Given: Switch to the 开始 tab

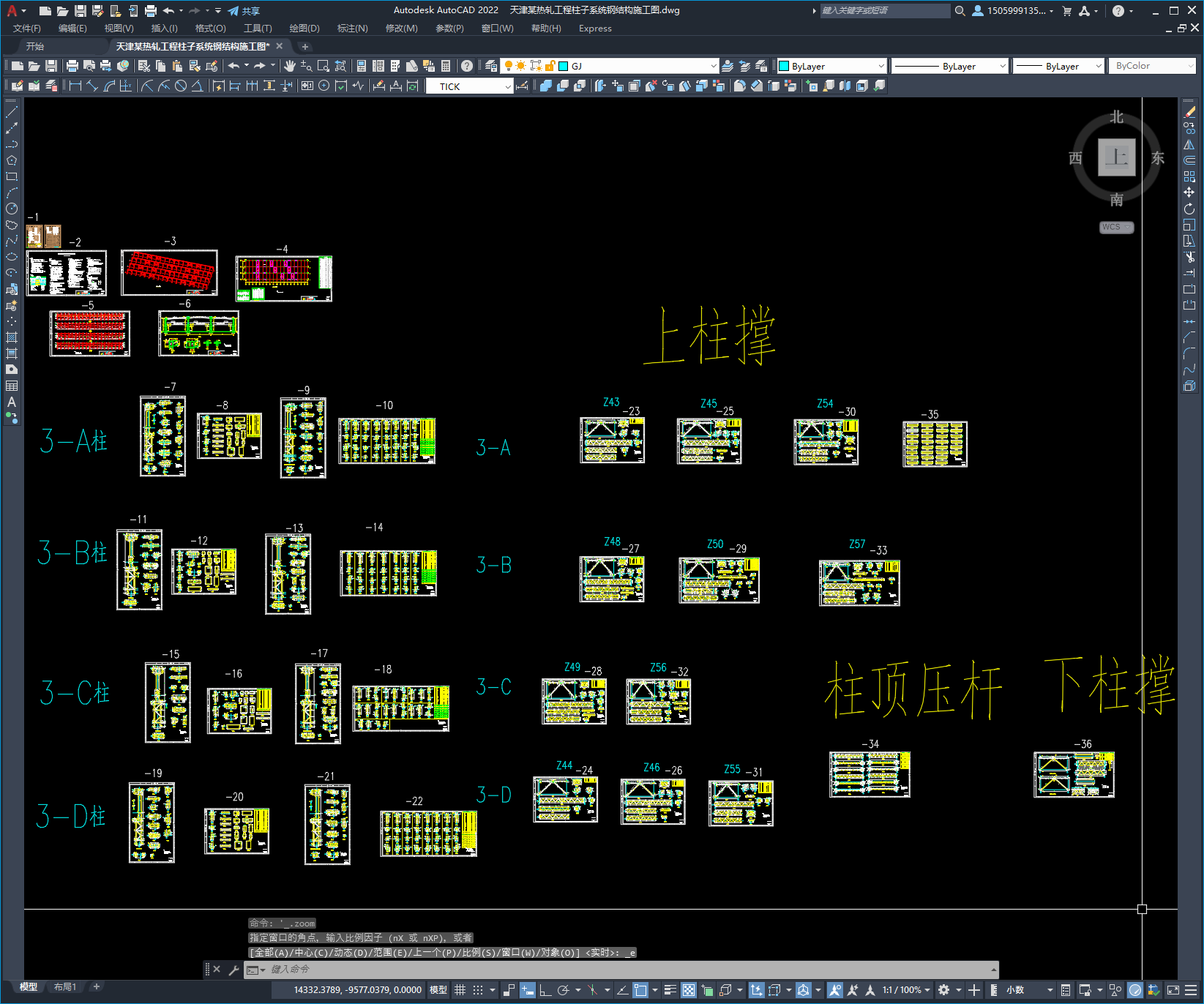Looking at the screenshot, I should [x=35, y=46].
